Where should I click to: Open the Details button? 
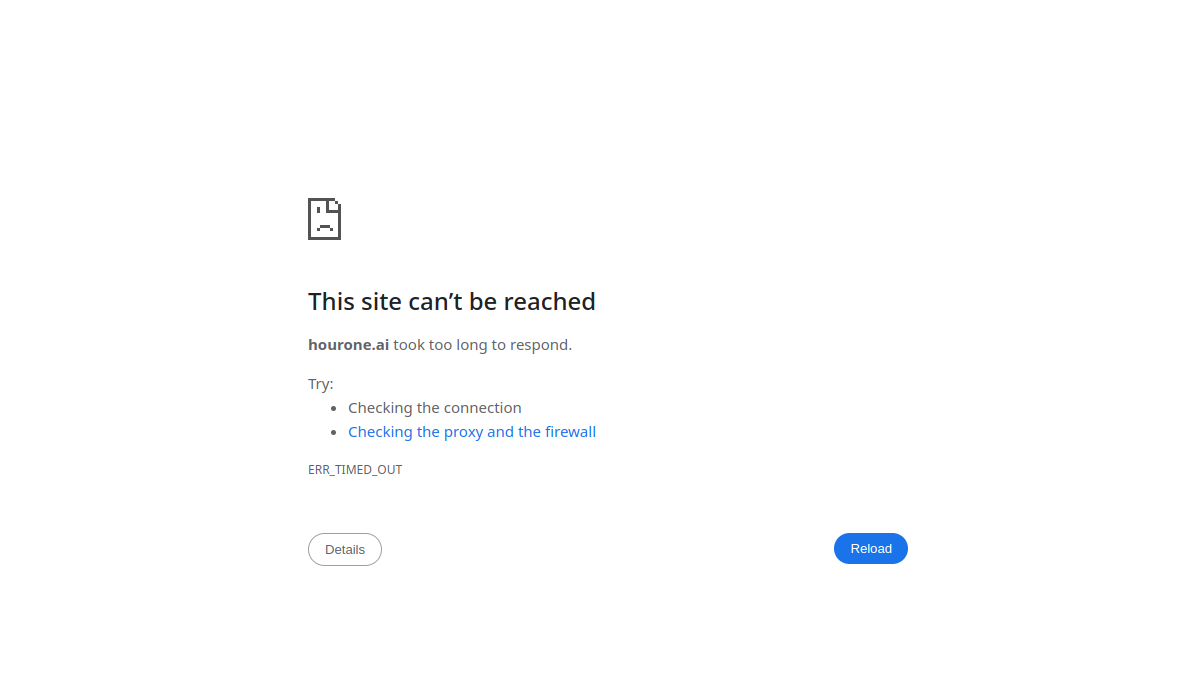click(345, 550)
